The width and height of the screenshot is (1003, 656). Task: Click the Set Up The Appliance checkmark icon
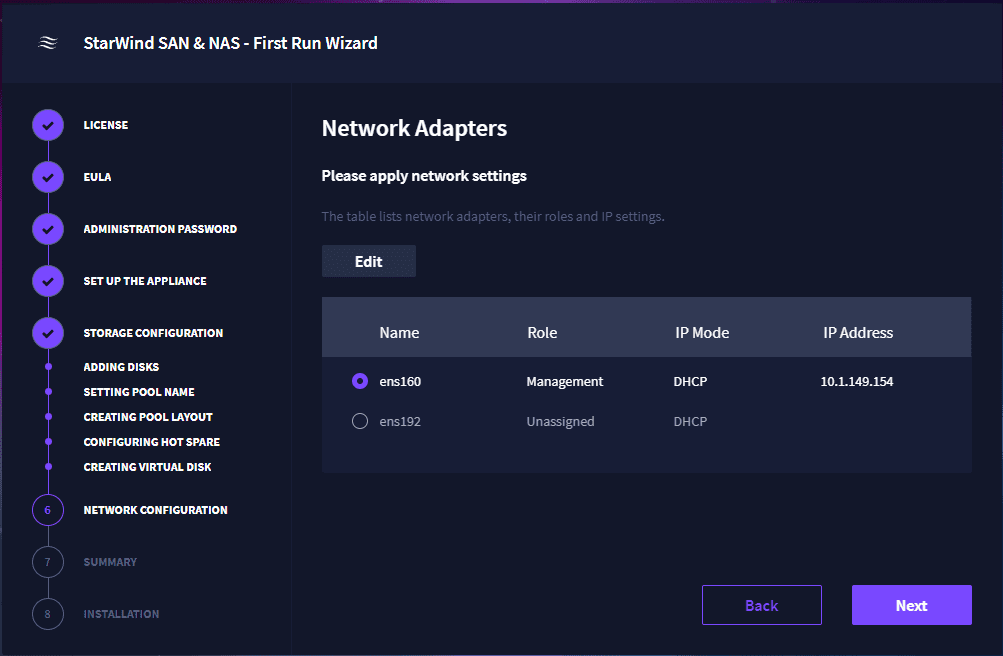tap(48, 281)
